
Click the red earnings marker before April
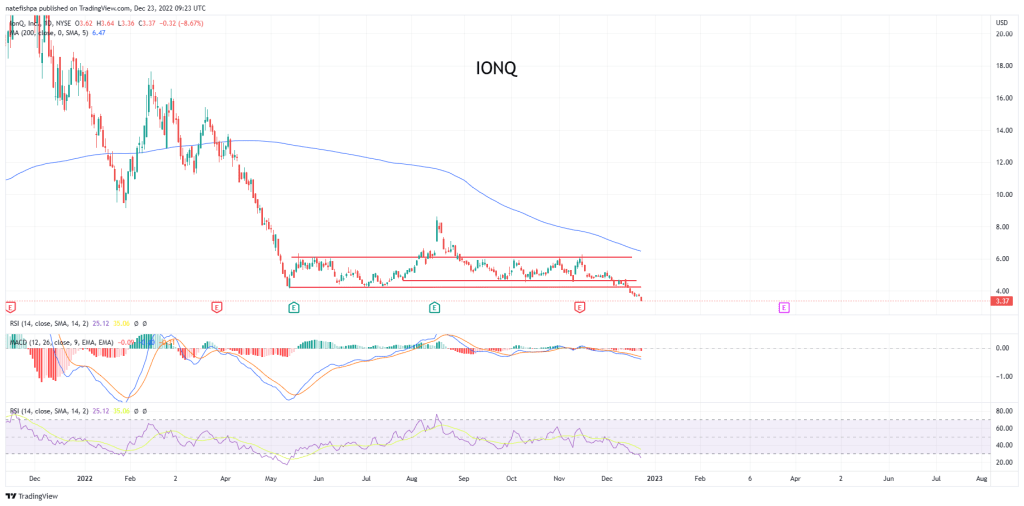coord(216,307)
